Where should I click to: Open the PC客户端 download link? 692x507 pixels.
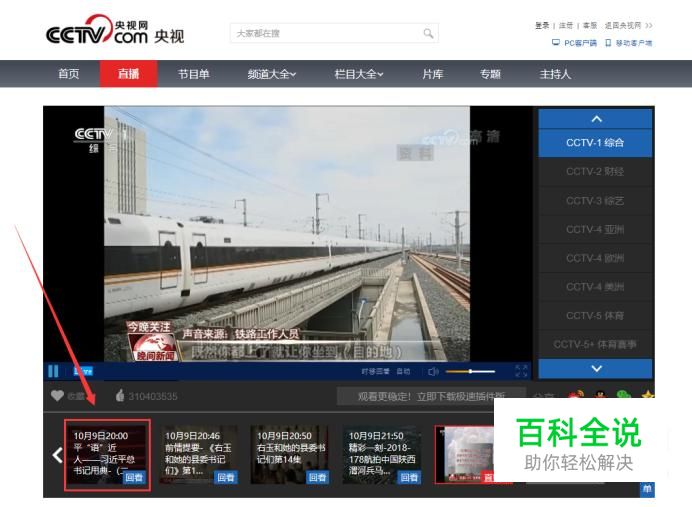(575, 43)
